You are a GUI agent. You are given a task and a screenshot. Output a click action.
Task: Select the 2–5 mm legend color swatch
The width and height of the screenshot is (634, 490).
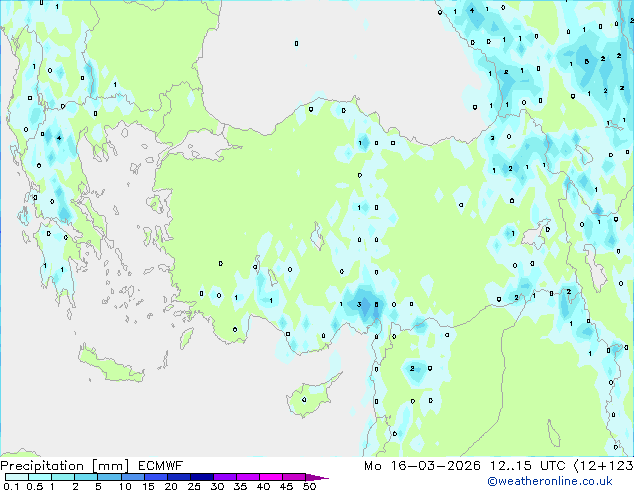86,477
